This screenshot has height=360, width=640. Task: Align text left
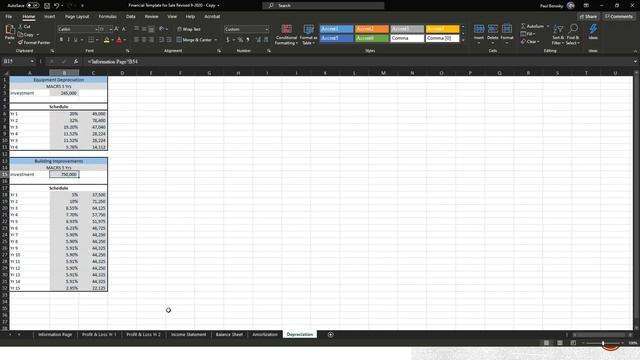(136, 40)
